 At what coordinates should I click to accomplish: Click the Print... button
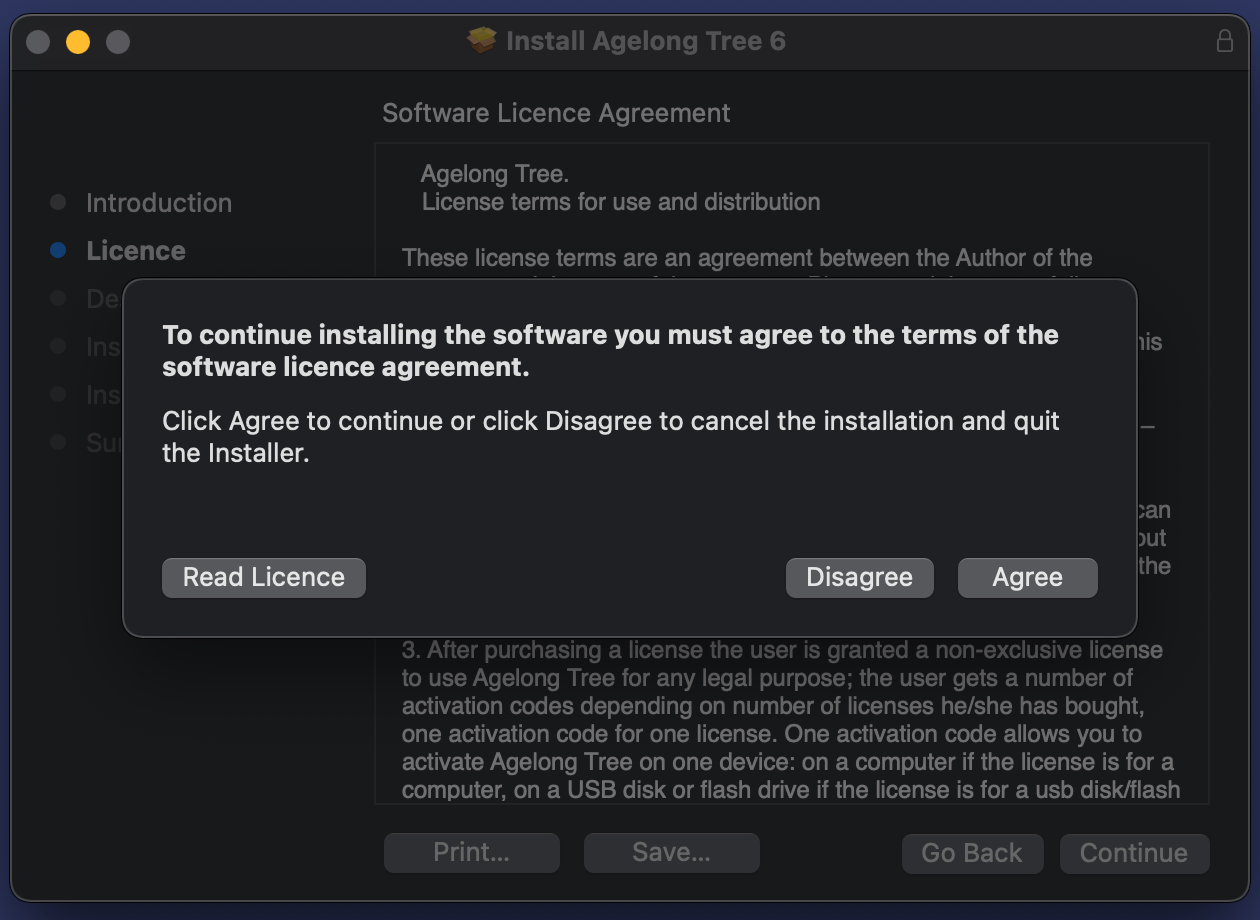coord(472,853)
